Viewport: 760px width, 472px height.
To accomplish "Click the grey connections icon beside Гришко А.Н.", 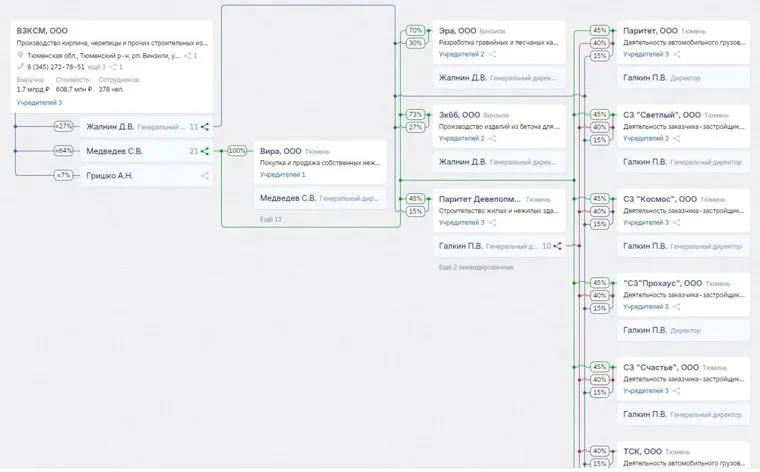I will [x=205, y=176].
